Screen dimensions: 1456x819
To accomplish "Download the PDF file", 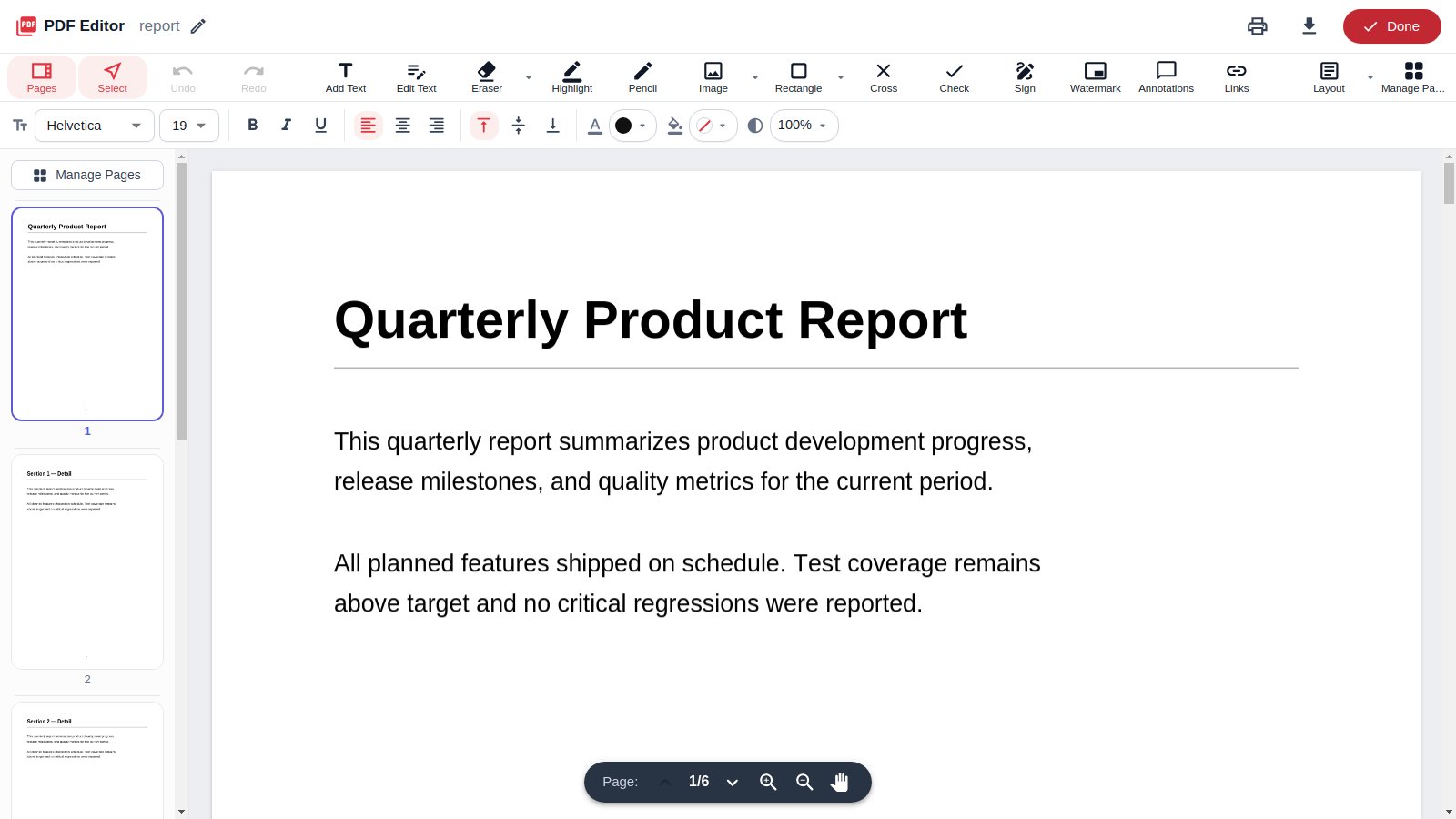I will coord(1309,26).
